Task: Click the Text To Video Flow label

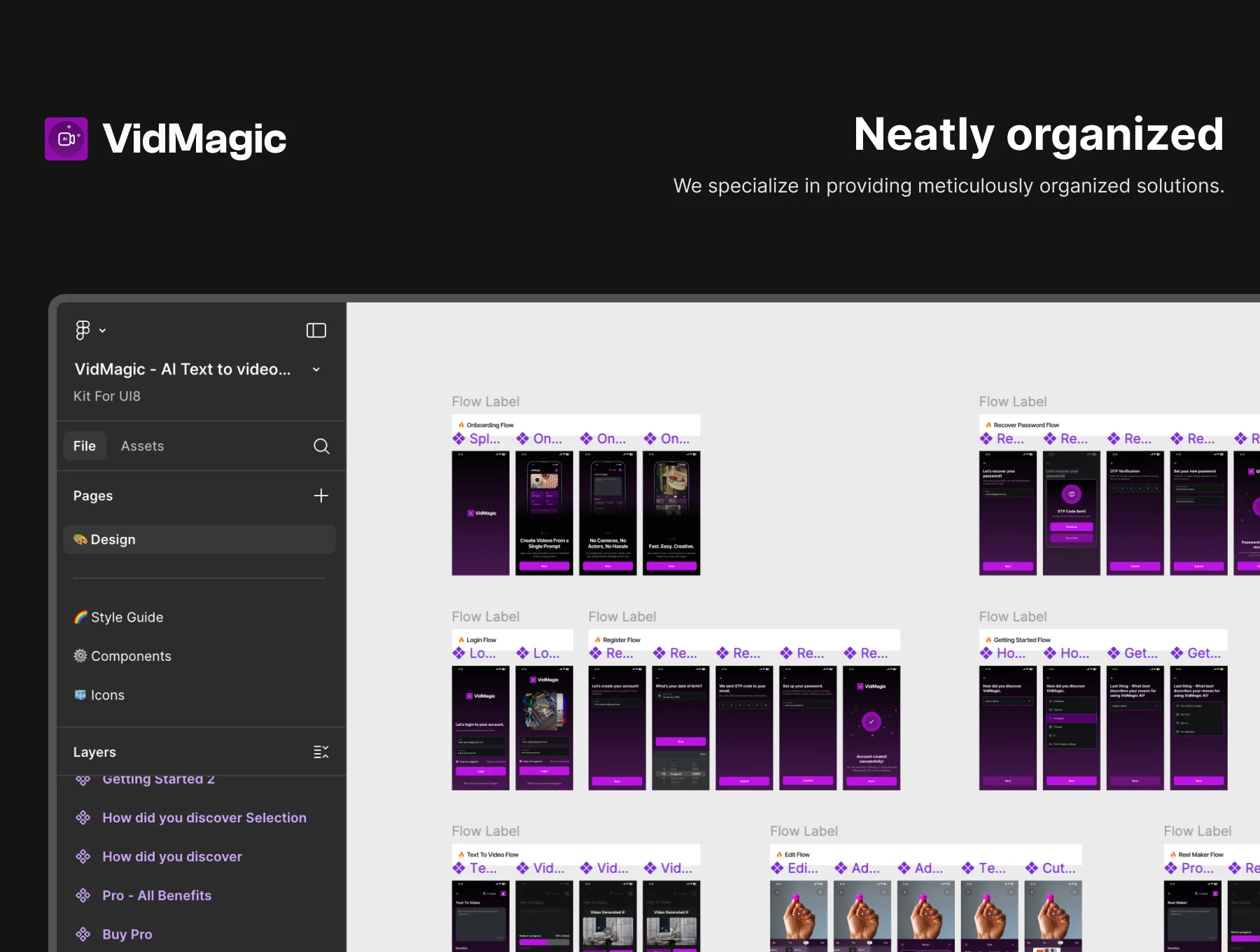Action: pos(493,855)
